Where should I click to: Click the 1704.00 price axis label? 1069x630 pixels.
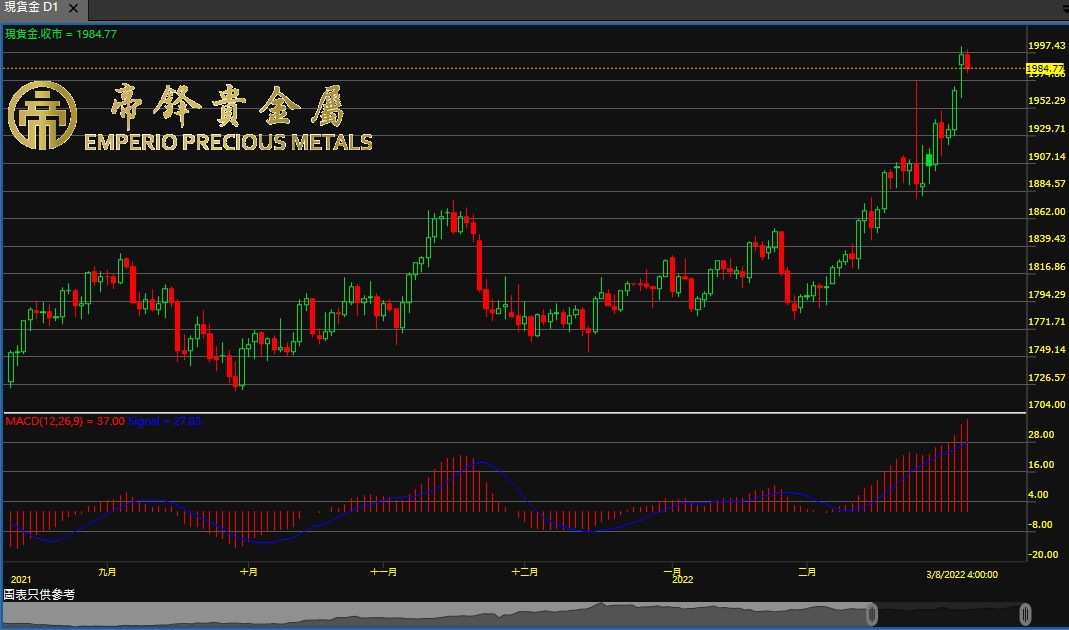pos(1046,405)
